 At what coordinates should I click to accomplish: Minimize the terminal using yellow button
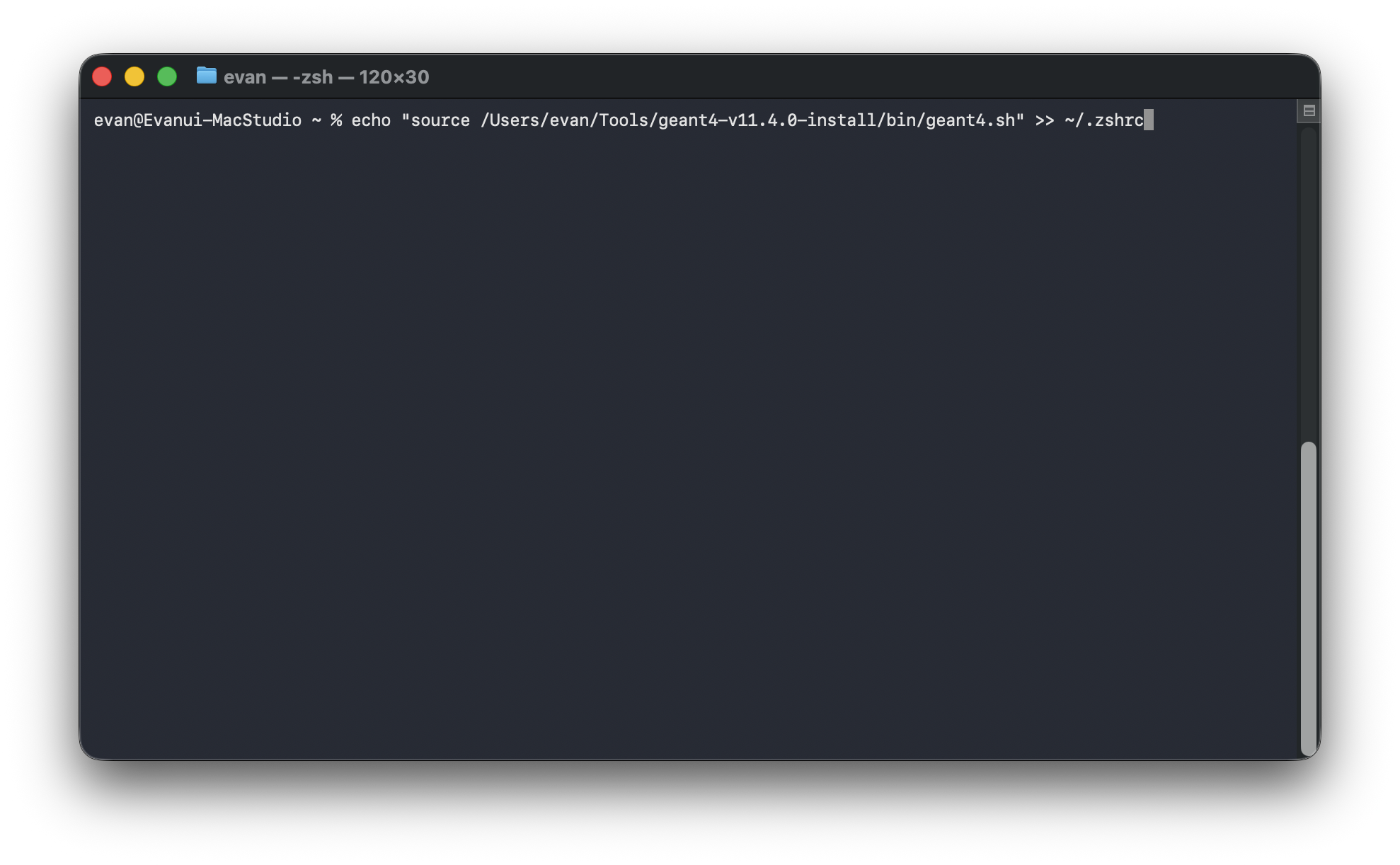click(134, 76)
